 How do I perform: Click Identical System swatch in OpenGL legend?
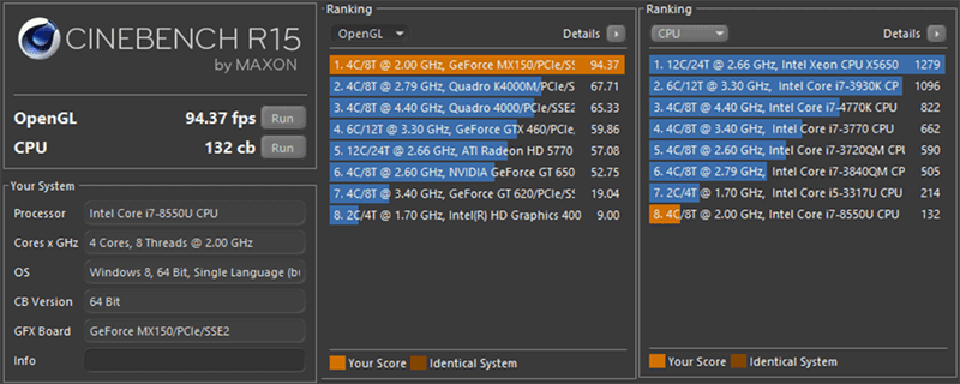(419, 363)
